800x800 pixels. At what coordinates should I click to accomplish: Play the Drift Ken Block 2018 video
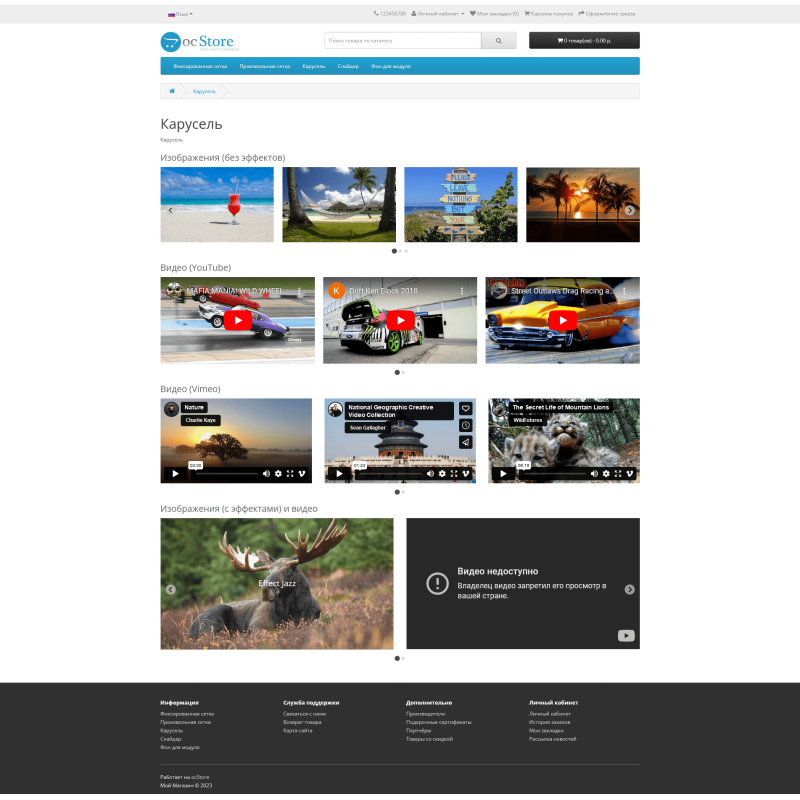click(x=399, y=320)
